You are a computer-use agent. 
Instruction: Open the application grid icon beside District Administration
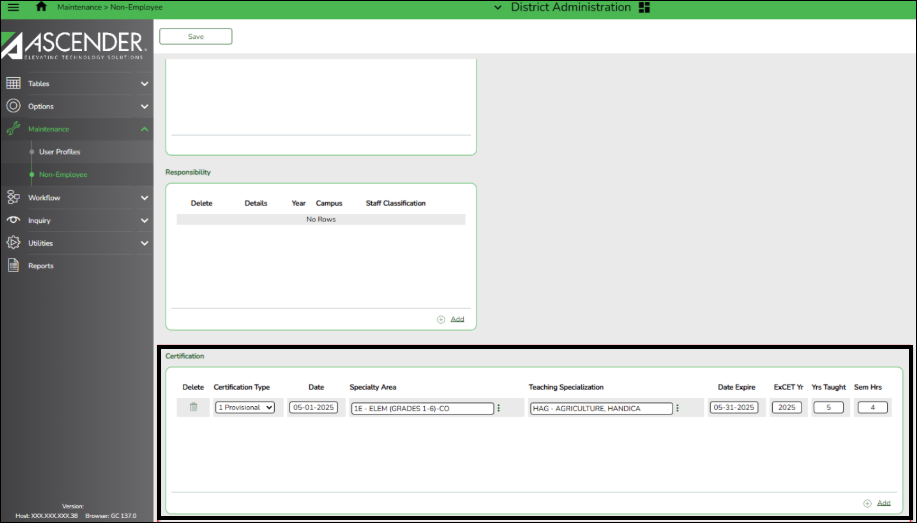click(x=644, y=8)
